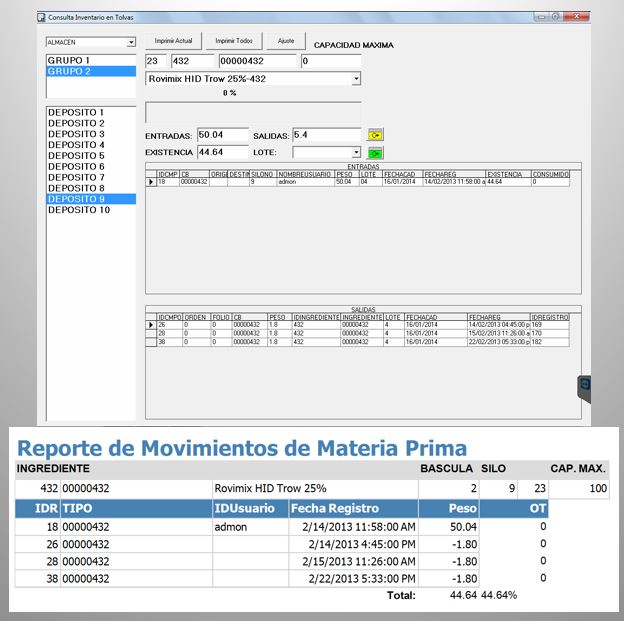Click IDREGISTRO cell 169 in SALIDAS
Image resolution: width=624 pixels, height=621 pixels.
tap(550, 325)
